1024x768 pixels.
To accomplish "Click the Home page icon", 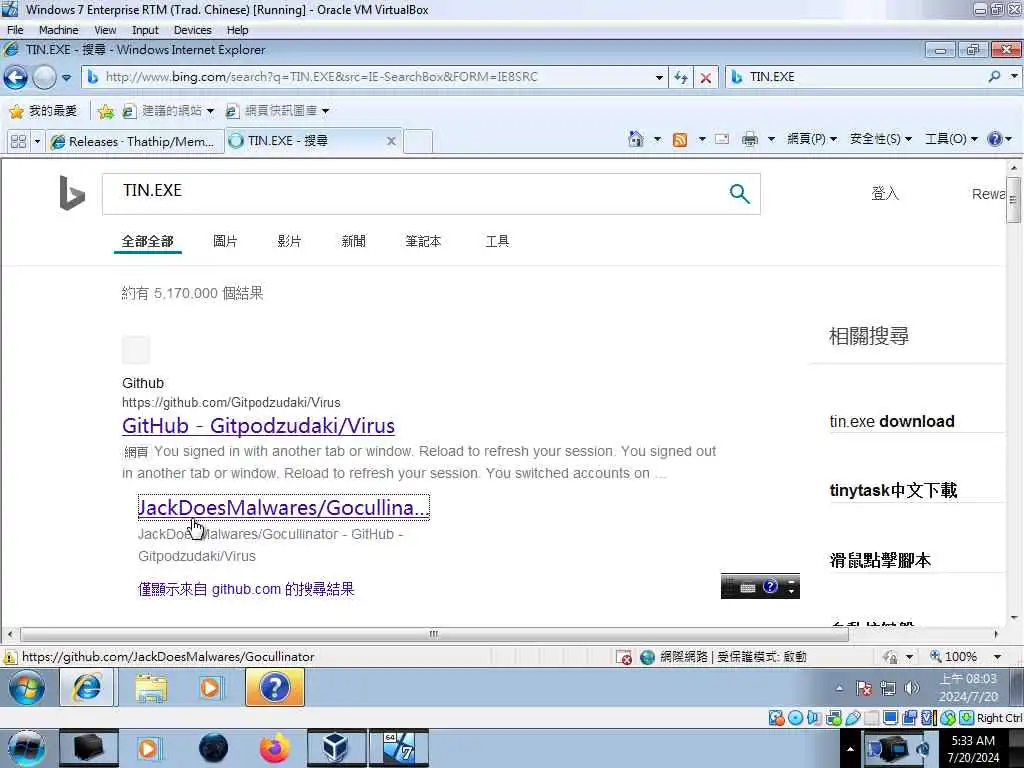I will tap(635, 139).
